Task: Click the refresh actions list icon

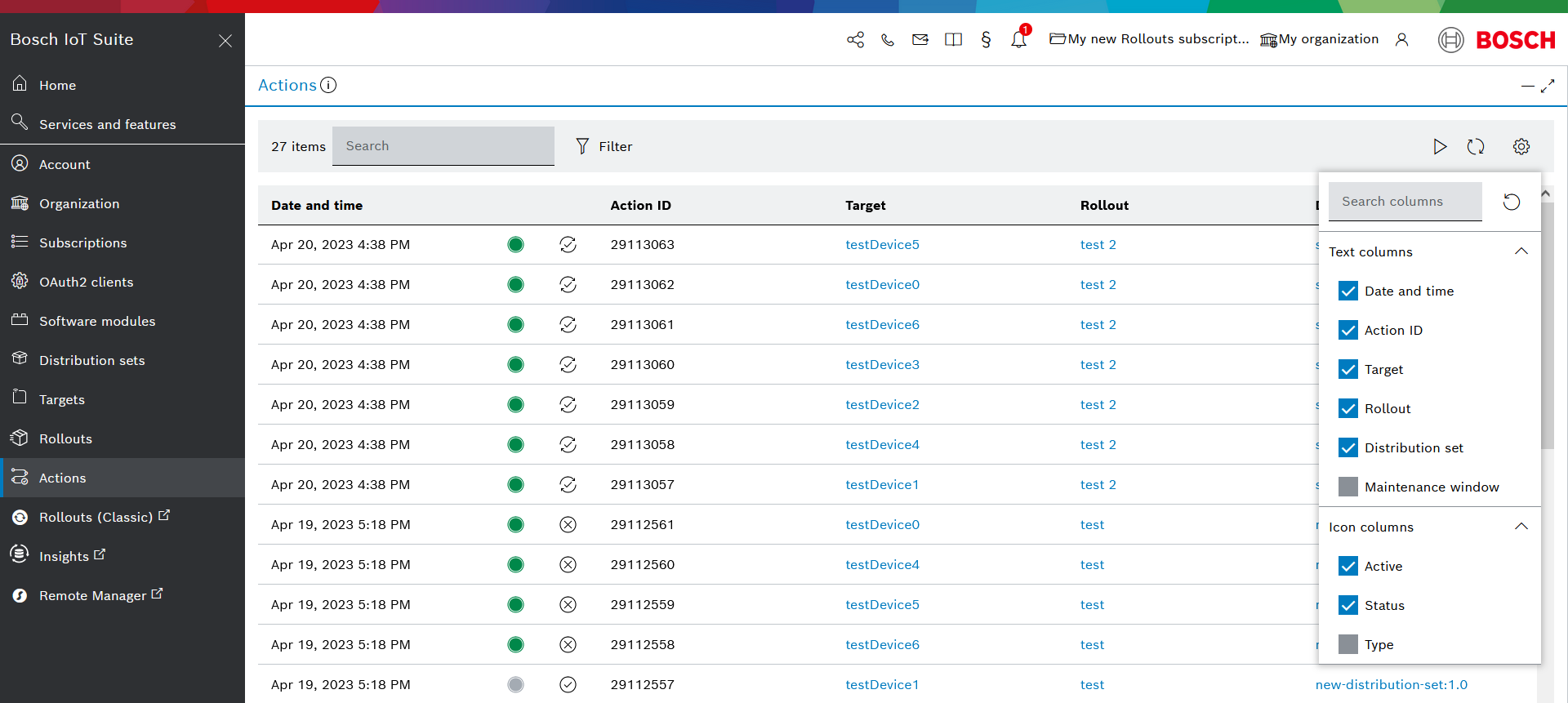Action: coord(1475,147)
